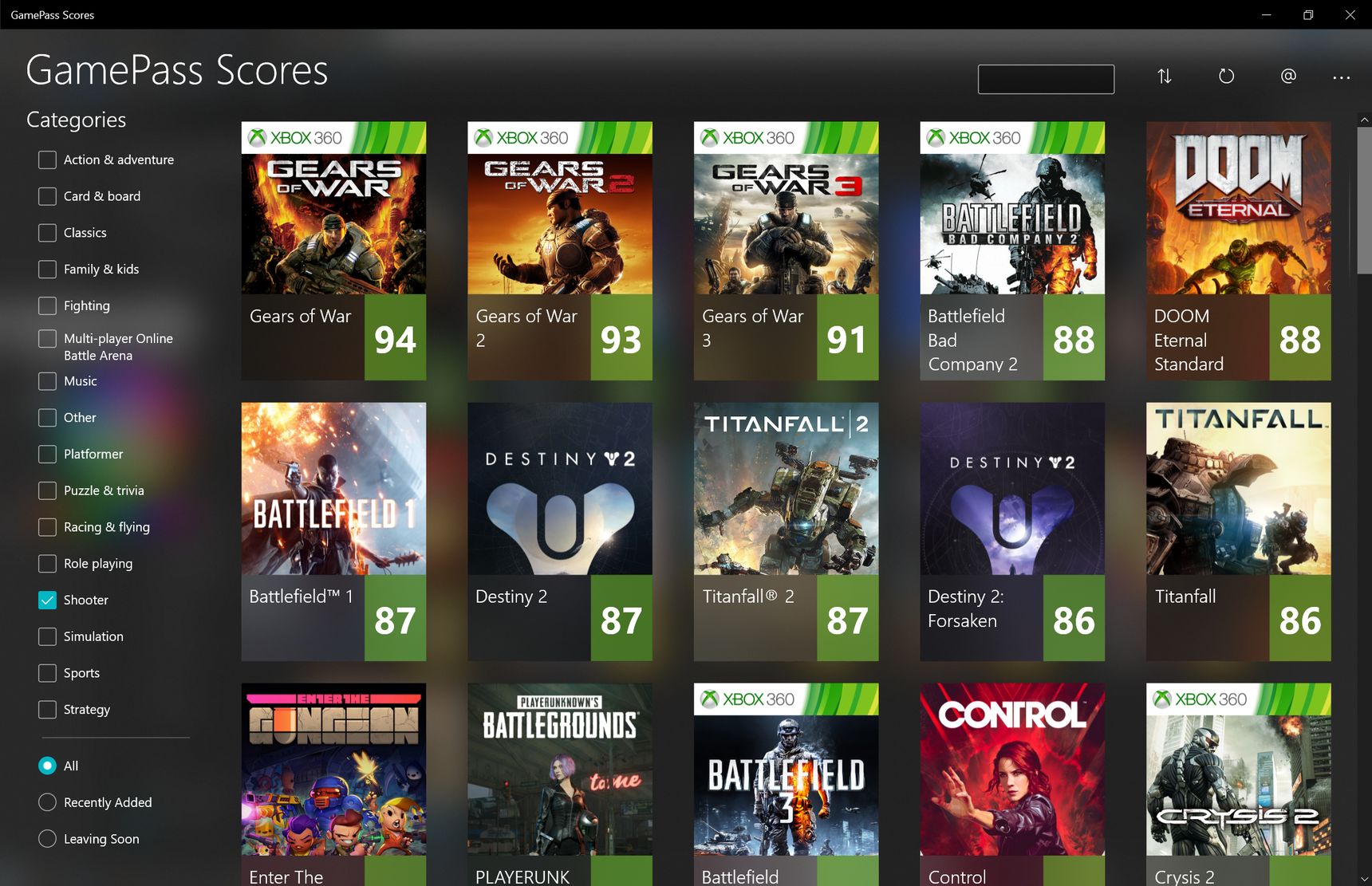Open the Gears of War 3 cover

coord(786,208)
